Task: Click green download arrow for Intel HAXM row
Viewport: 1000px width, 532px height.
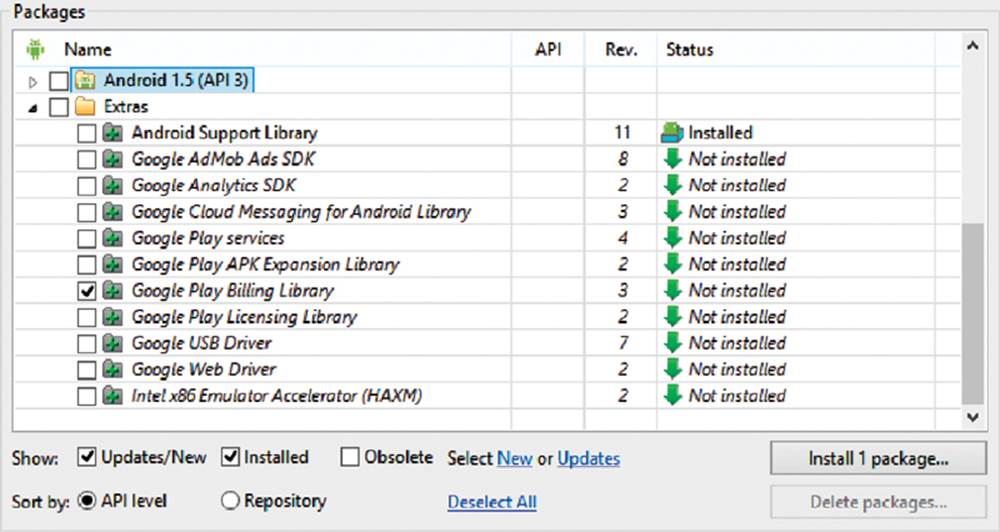Action: click(673, 395)
